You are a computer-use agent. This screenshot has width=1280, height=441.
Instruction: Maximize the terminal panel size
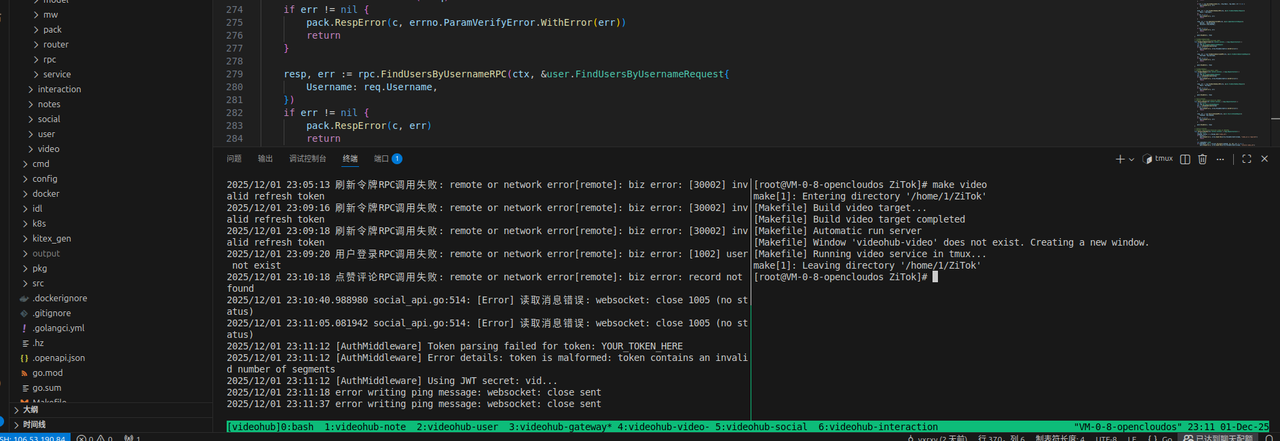(x=1247, y=159)
